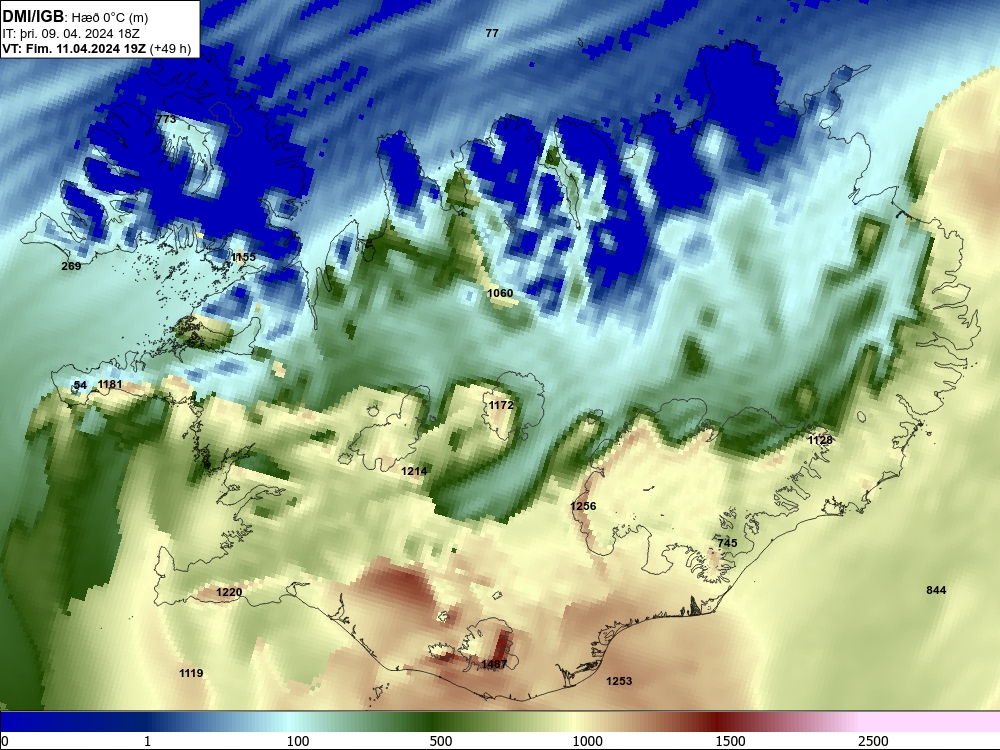Image resolution: width=1000 pixels, height=750 pixels.
Task: Click the 1181 value label
Action: point(110,384)
